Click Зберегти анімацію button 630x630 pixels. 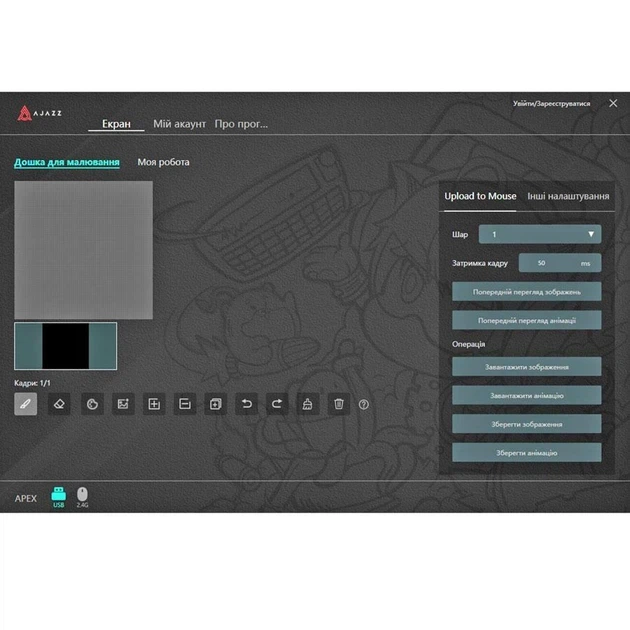527,452
